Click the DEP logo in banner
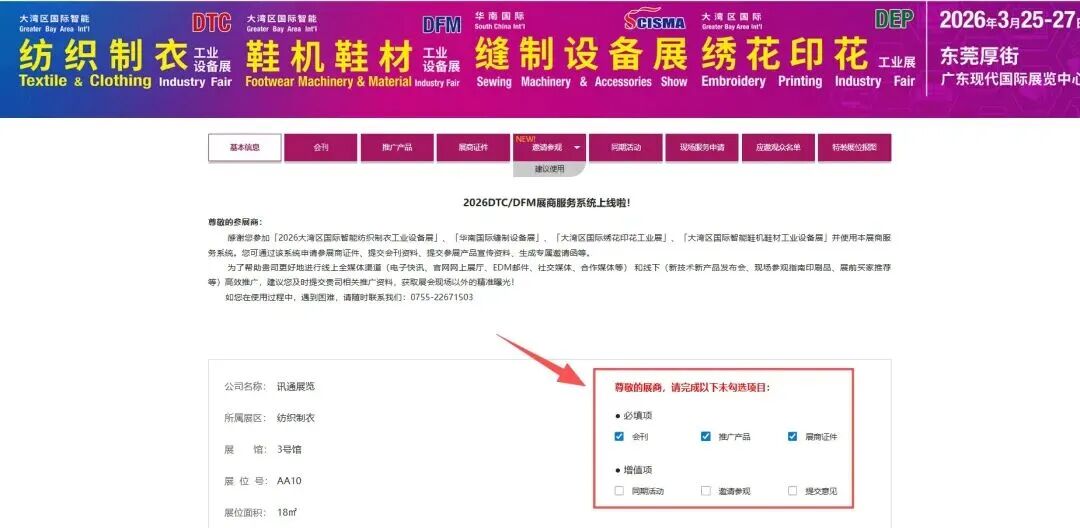 pyautogui.click(x=894, y=19)
